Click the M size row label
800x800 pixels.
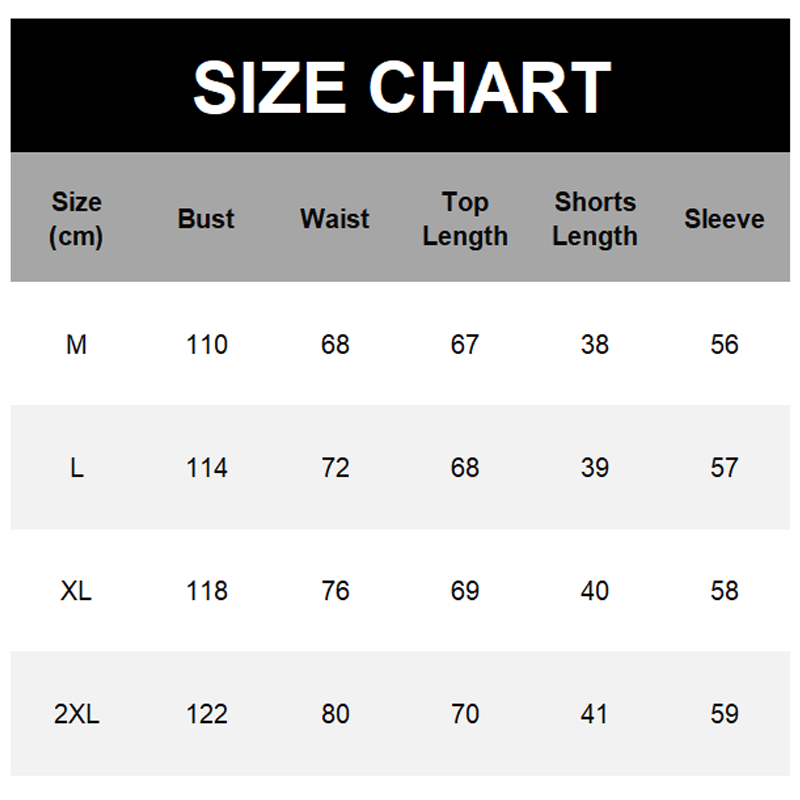[x=77, y=345]
